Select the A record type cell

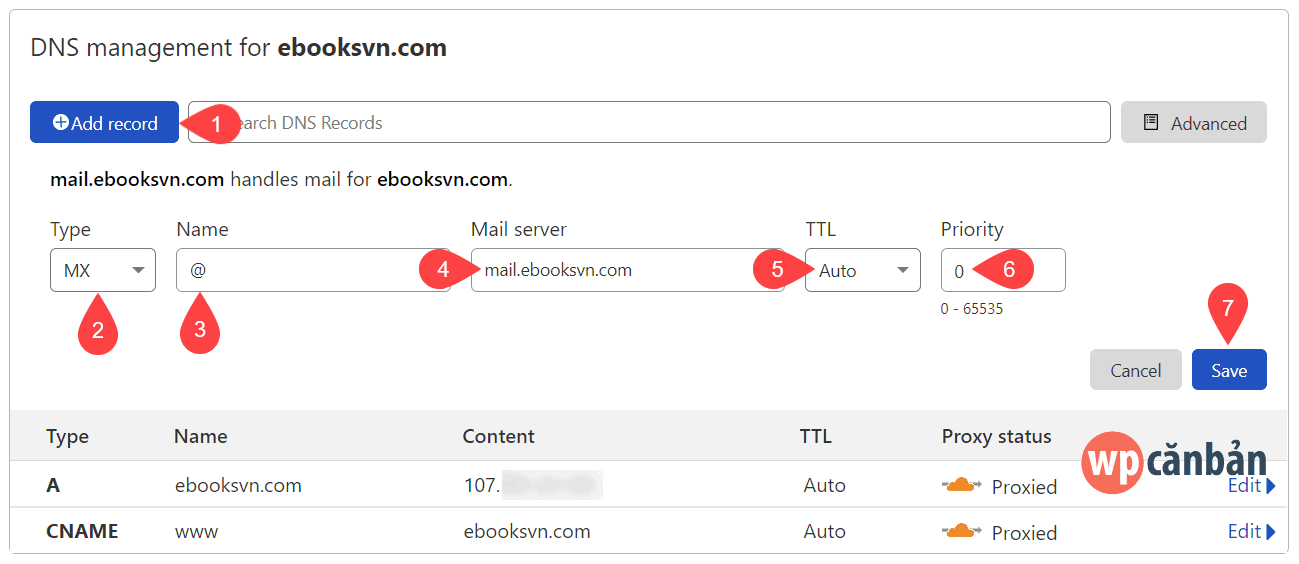coord(53,486)
